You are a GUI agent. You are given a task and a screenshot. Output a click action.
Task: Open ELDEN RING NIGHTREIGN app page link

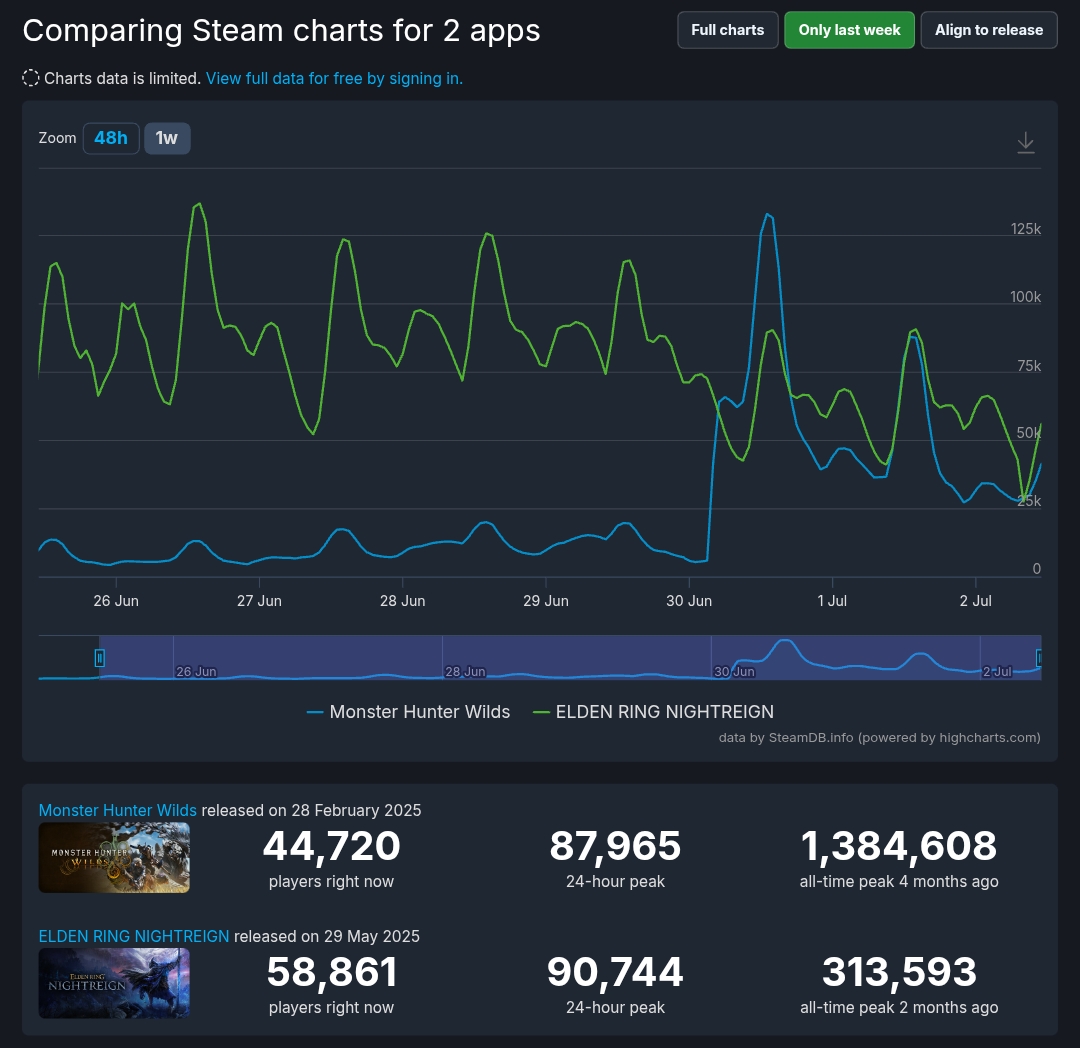[134, 936]
